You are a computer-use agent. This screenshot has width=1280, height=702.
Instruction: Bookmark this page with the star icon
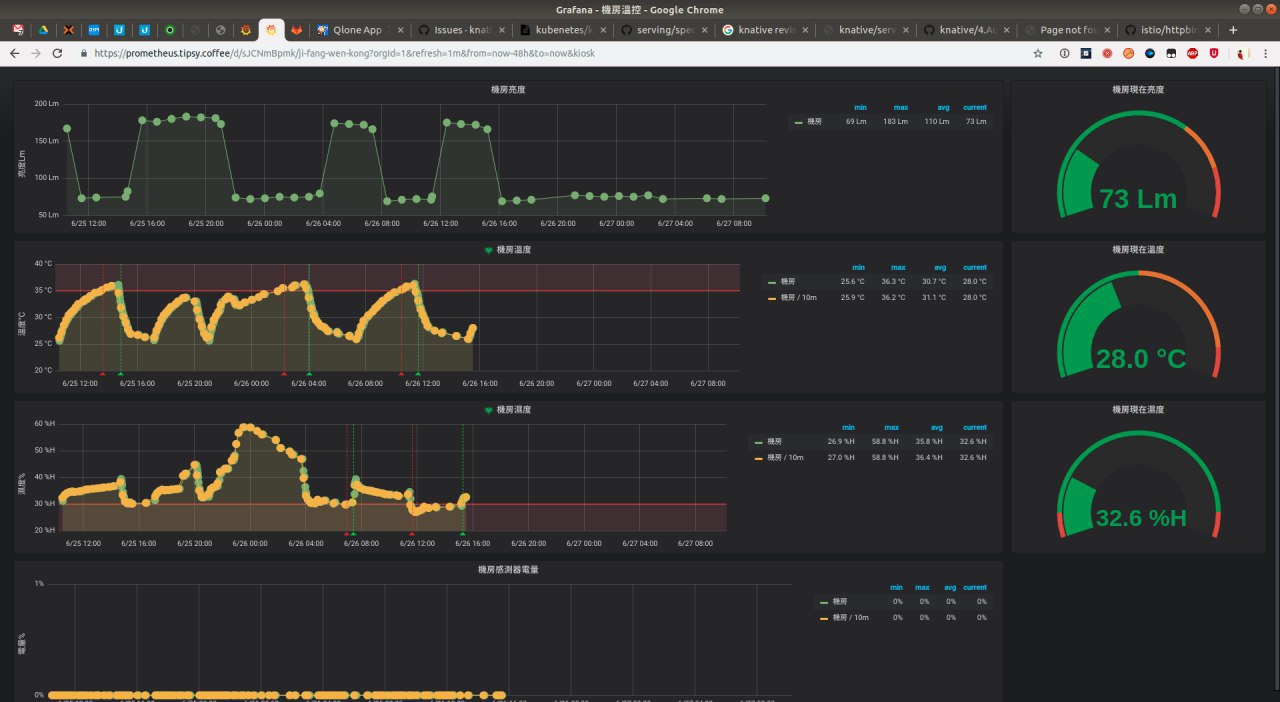(x=1043, y=53)
